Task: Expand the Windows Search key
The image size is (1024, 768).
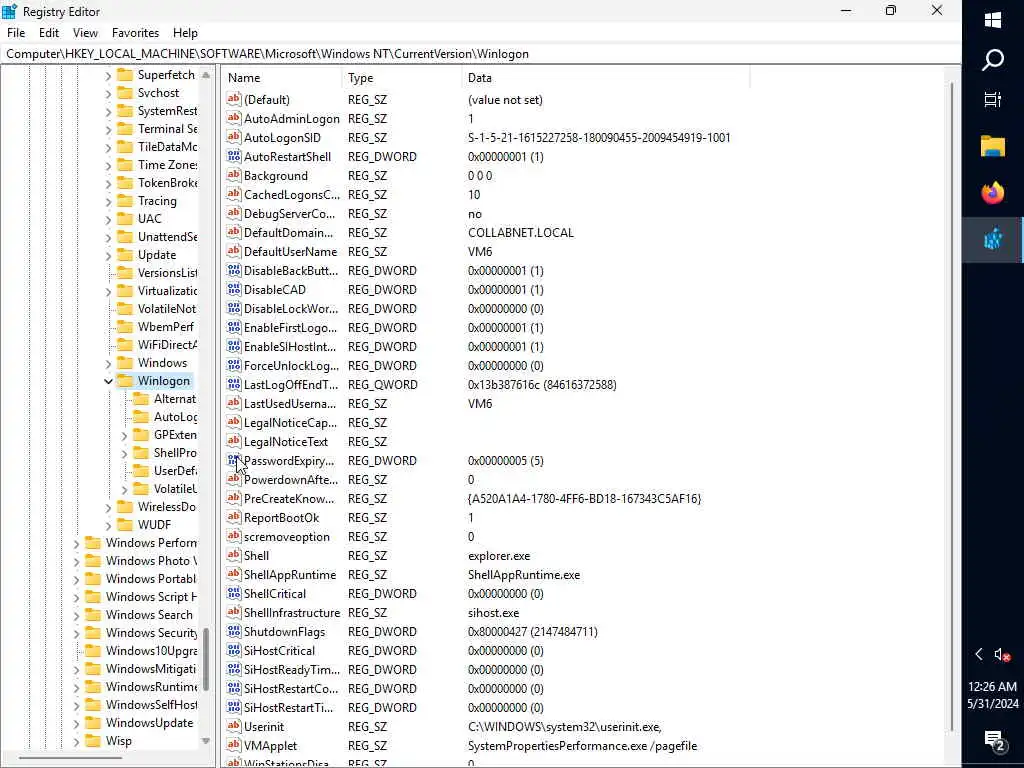Action: click(x=76, y=615)
